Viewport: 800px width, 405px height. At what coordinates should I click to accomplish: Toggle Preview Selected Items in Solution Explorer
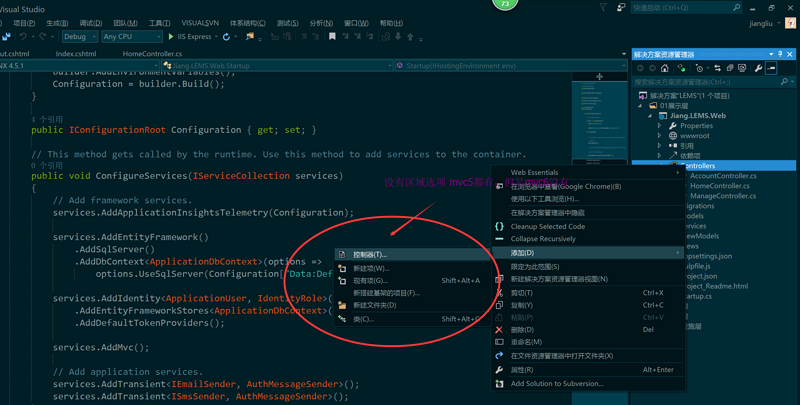771,68
